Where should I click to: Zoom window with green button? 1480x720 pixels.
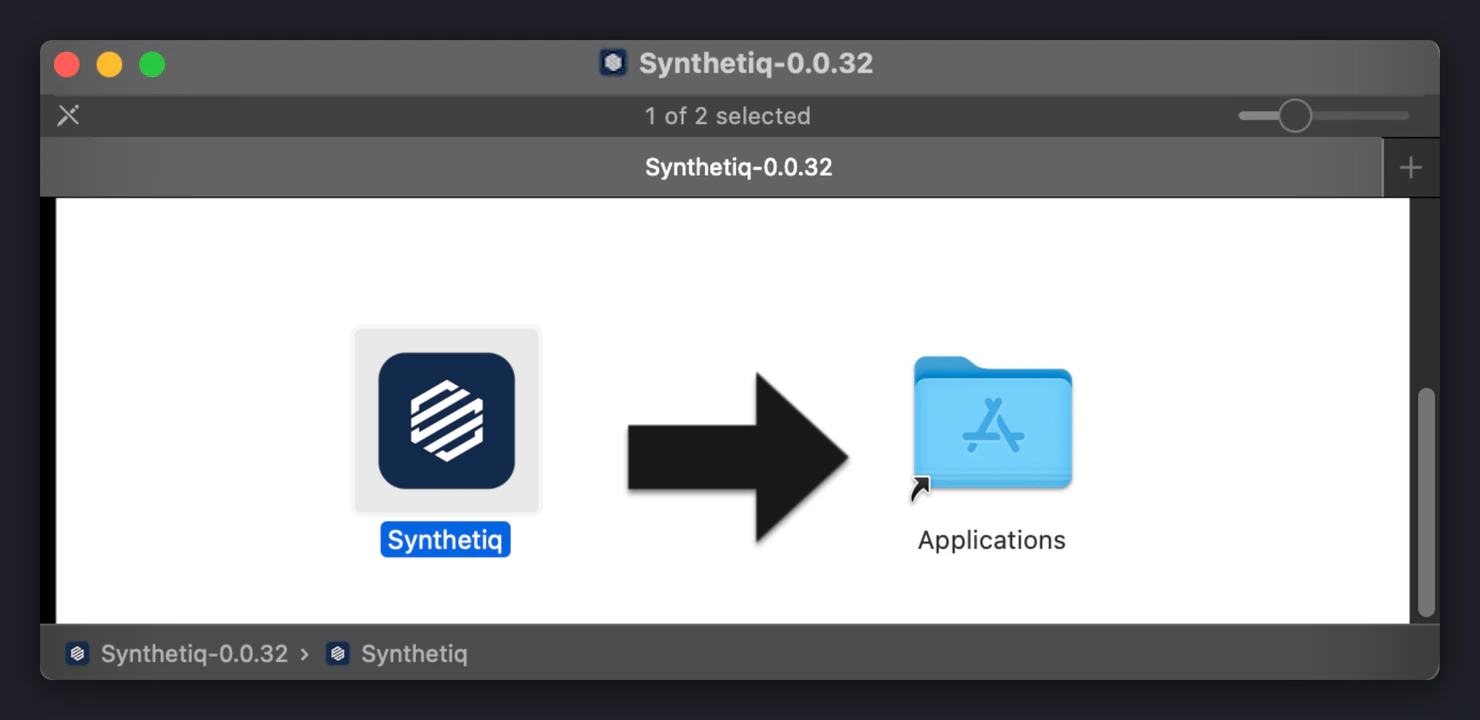pos(152,65)
